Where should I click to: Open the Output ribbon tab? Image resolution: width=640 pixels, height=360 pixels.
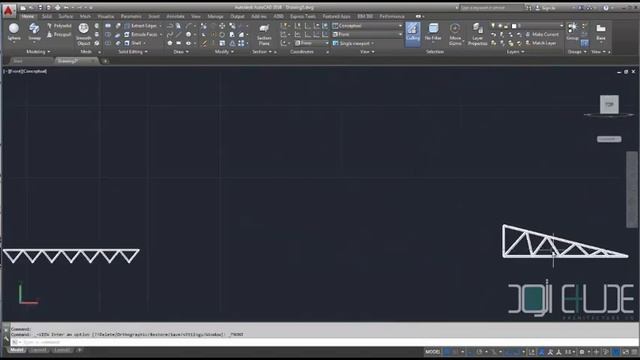(237, 17)
